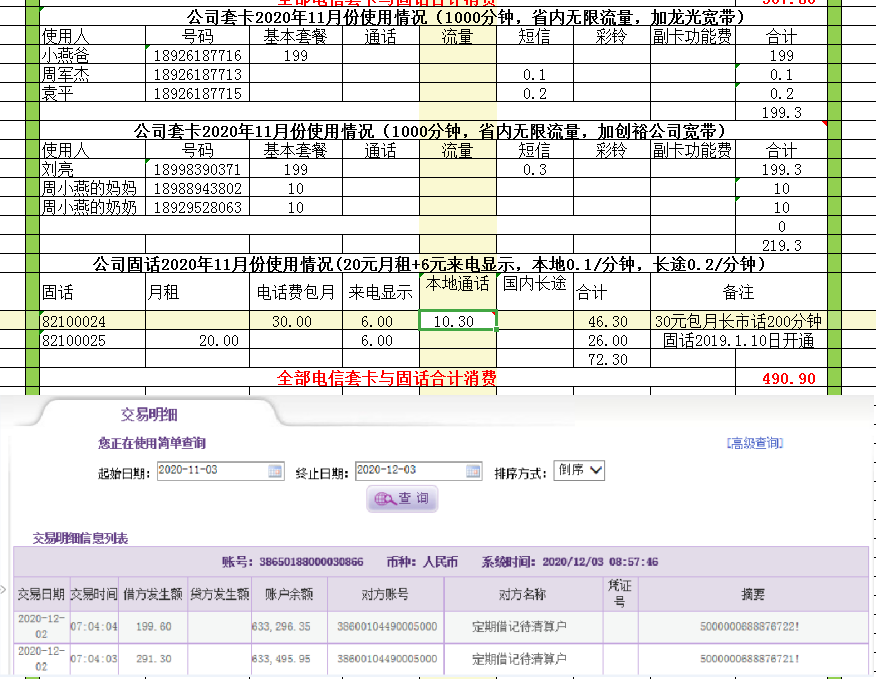Select the remark cell 30元包月长市话200分钟
Image resolution: width=876 pixels, height=679 pixels.
click(x=738, y=321)
